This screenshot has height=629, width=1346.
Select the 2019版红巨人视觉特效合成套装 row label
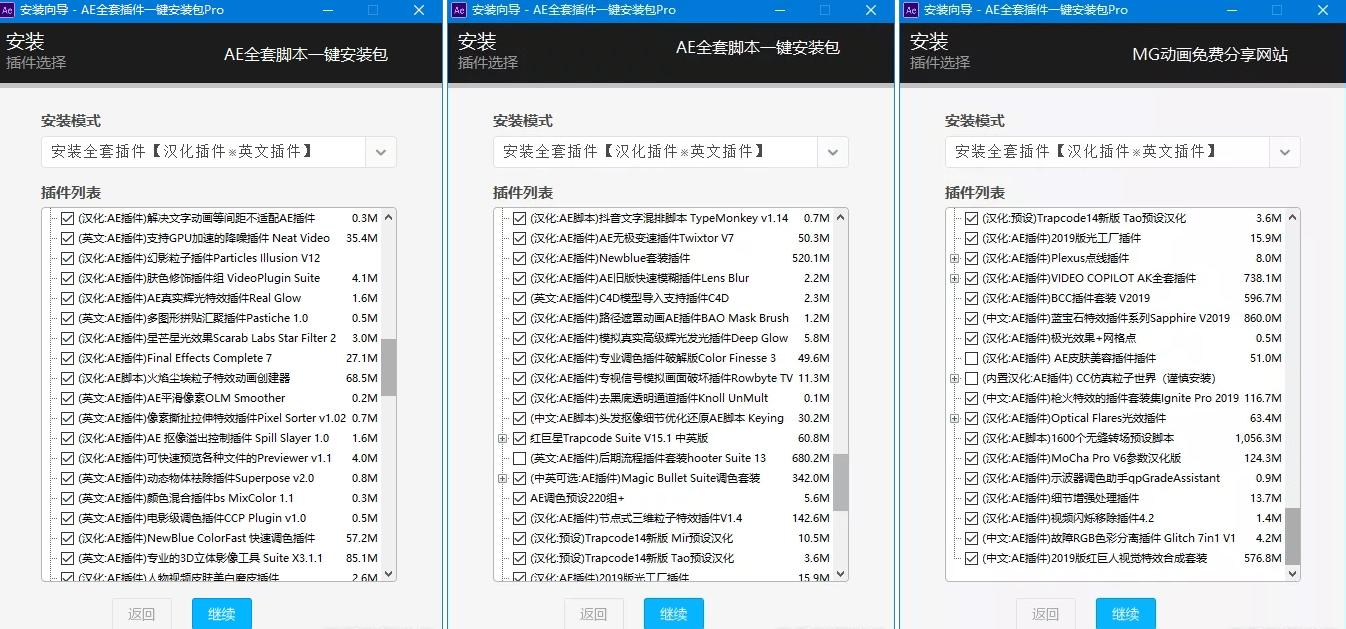(1095, 558)
